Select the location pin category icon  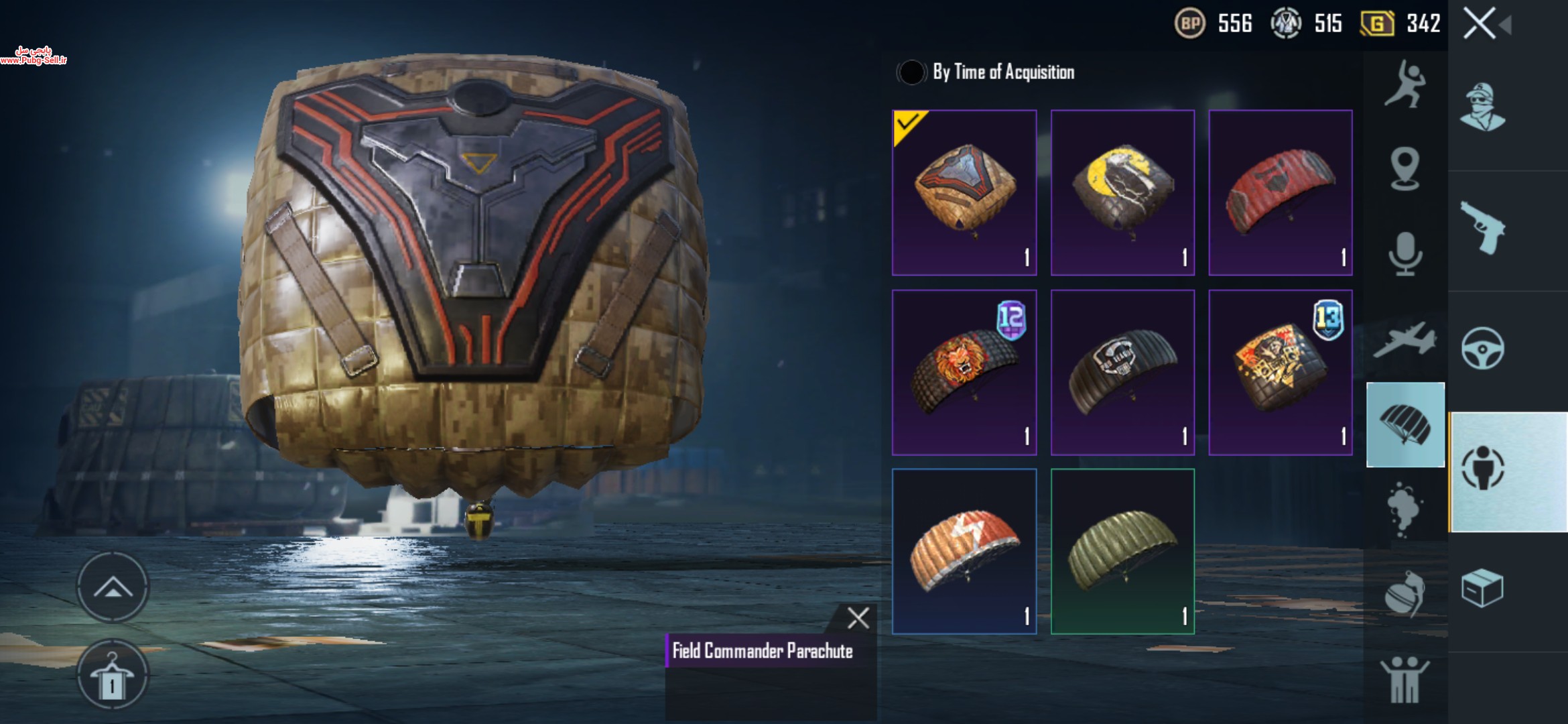click(x=1405, y=169)
